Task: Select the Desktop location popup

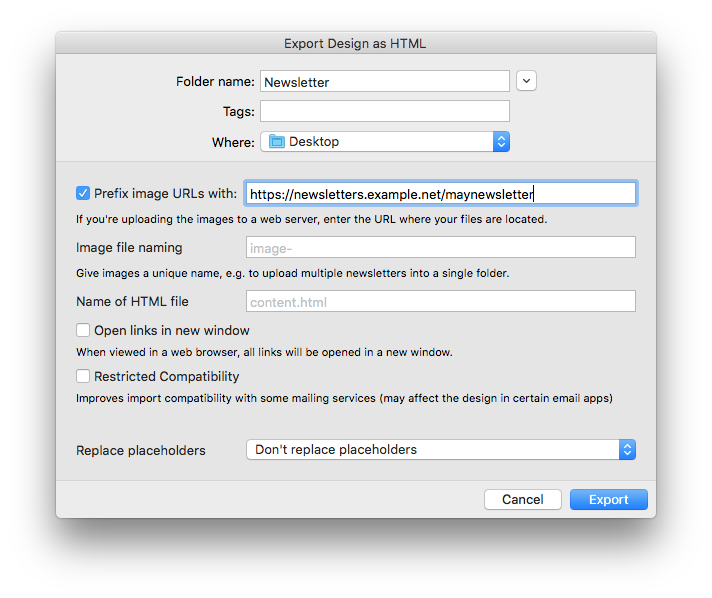Action: (x=385, y=142)
